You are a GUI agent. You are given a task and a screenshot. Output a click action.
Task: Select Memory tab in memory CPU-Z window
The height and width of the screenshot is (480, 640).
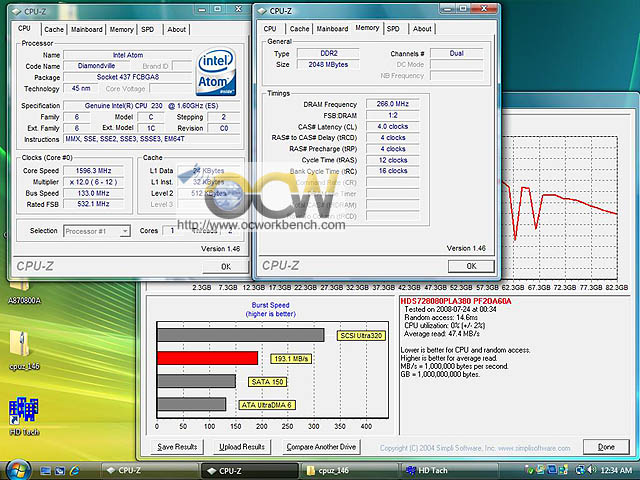coord(367,28)
